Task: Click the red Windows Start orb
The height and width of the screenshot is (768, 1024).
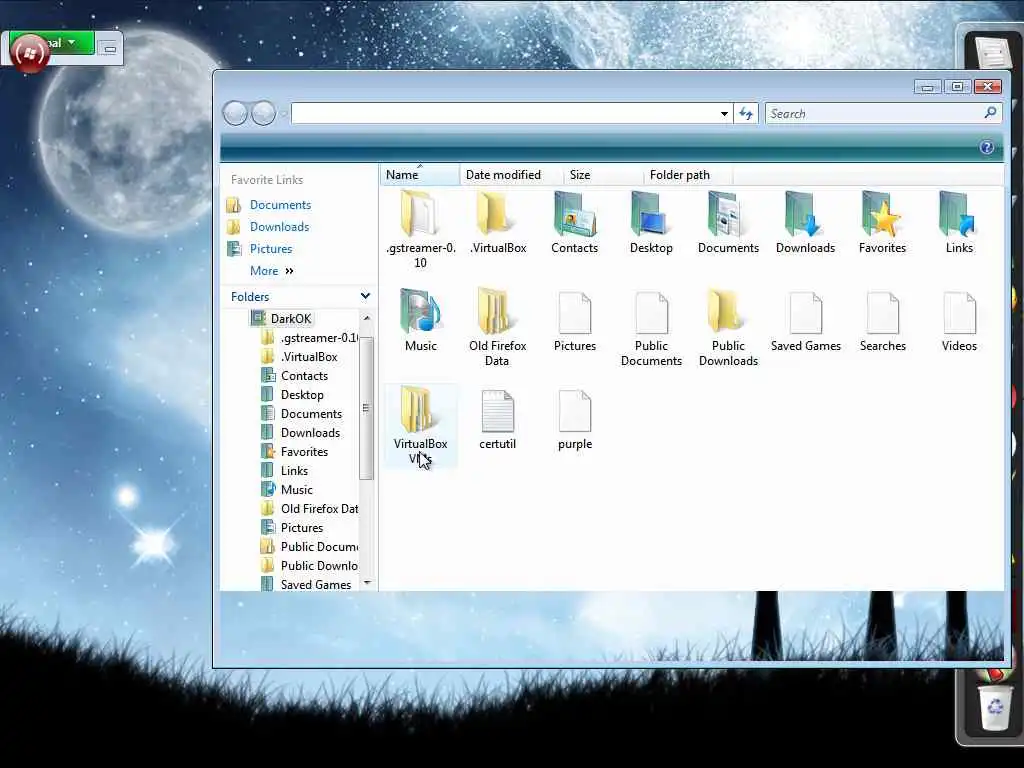Action: 29,54
